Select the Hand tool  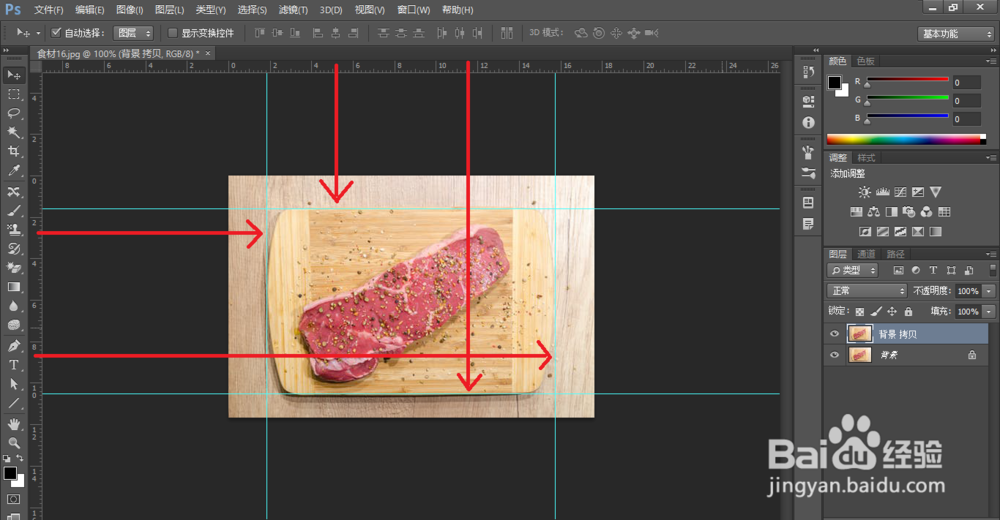pyautogui.click(x=13, y=424)
